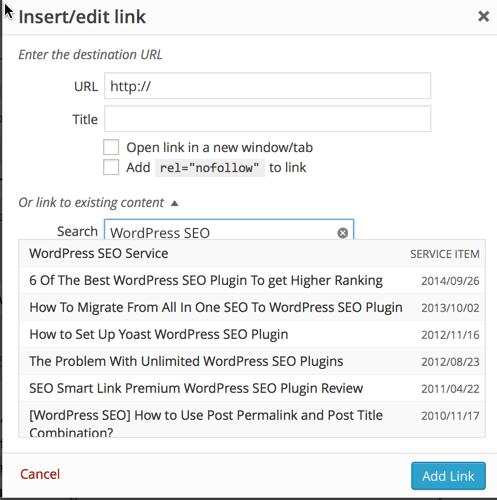Viewport: 497px width, 500px height.
Task: Select How to Use Post Permalink result
Action: (252, 419)
